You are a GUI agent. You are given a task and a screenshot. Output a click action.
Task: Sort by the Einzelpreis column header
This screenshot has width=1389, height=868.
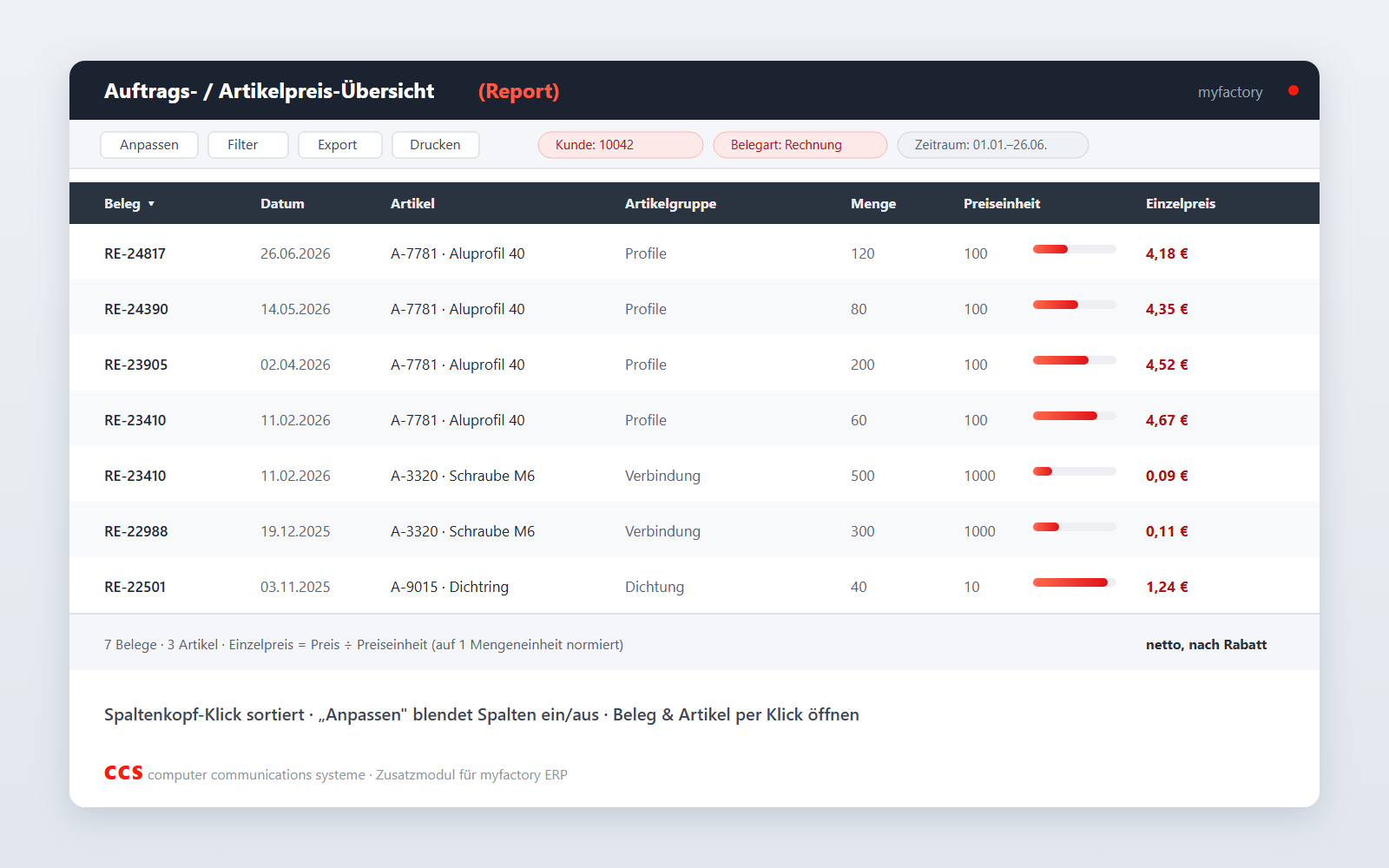[x=1181, y=204]
